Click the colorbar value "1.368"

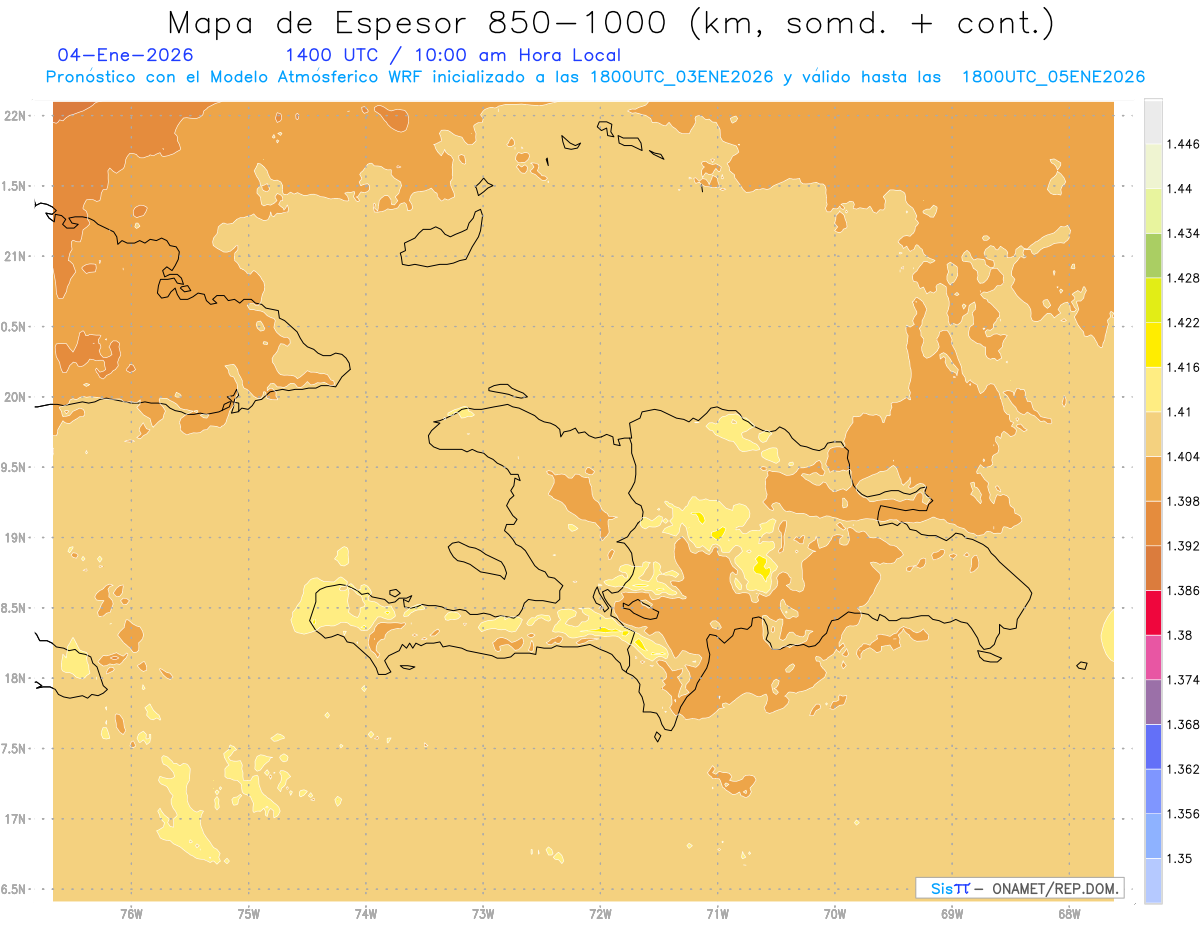[x=1182, y=724]
